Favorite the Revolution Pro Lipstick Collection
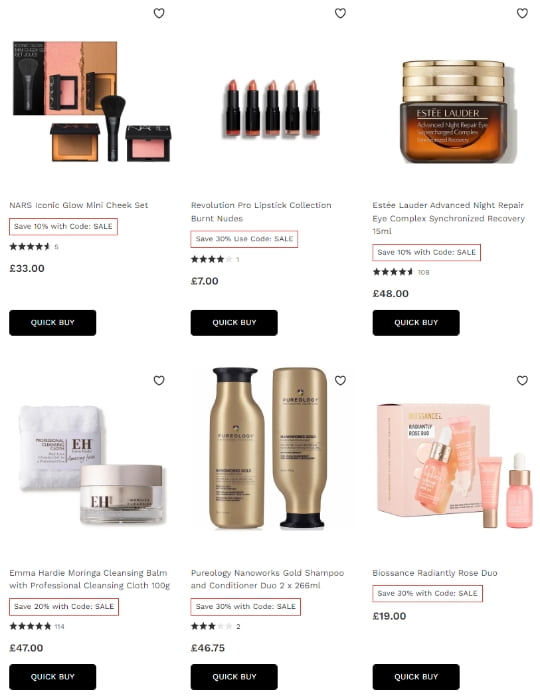This screenshot has height=700, width=540. click(x=341, y=13)
